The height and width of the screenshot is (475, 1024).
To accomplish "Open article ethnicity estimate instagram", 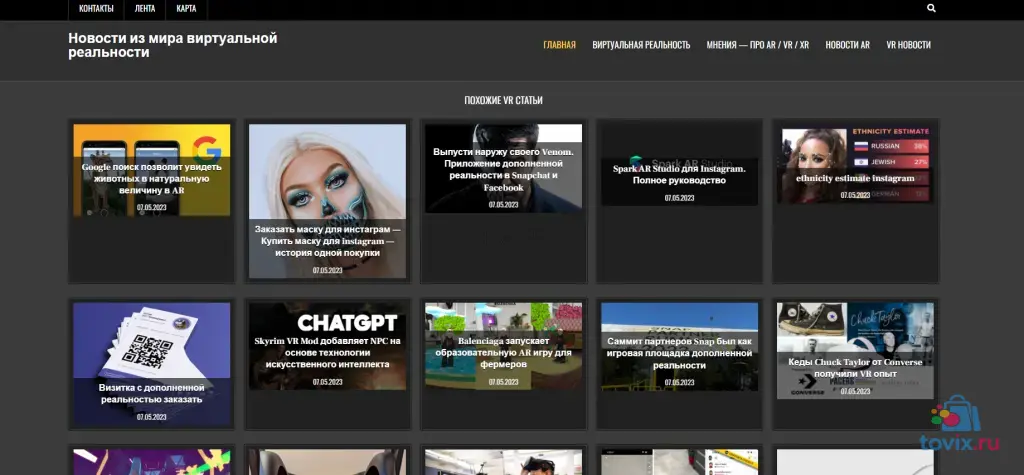I will tap(855, 178).
